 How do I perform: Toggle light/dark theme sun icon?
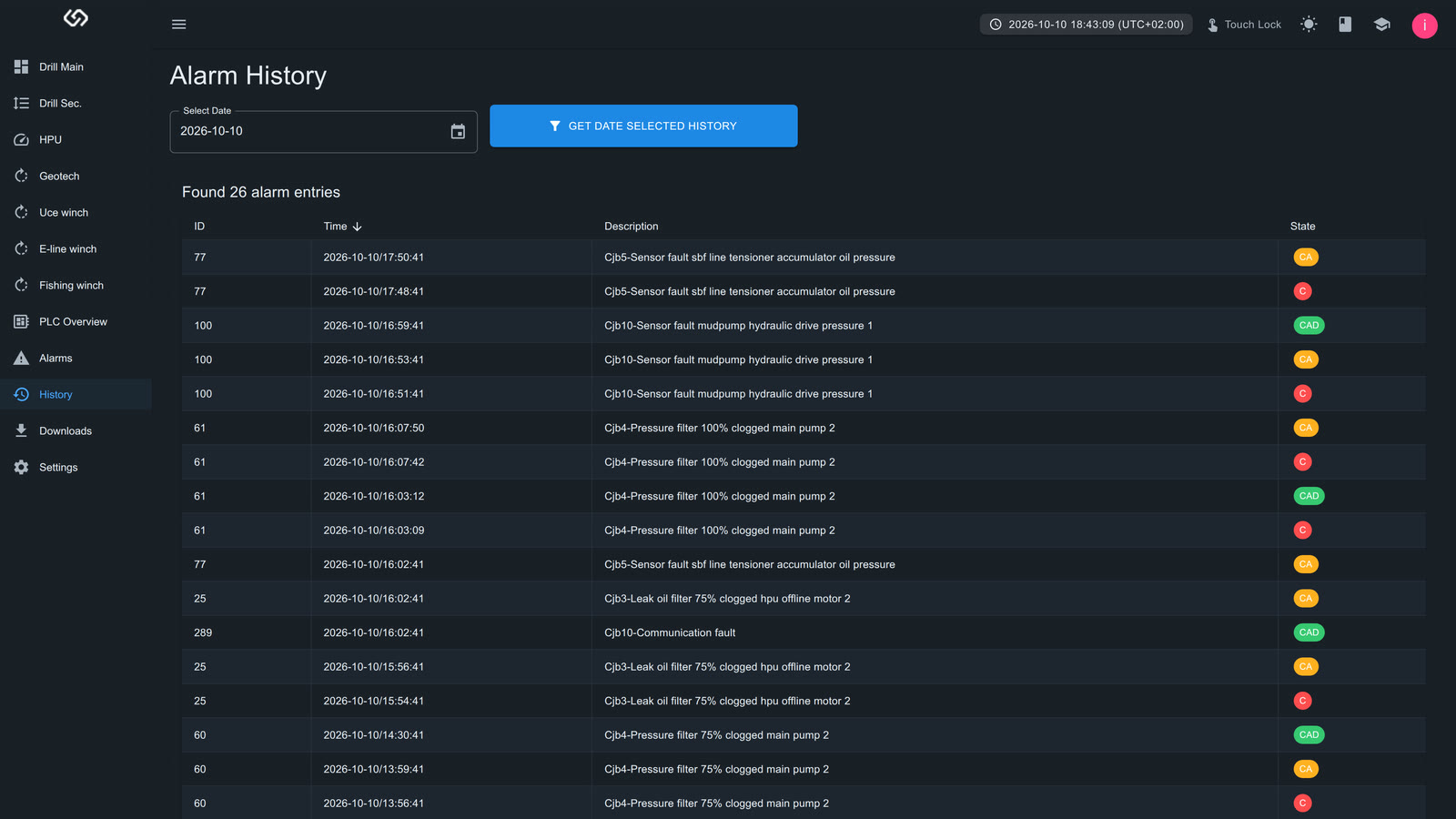tap(1309, 25)
